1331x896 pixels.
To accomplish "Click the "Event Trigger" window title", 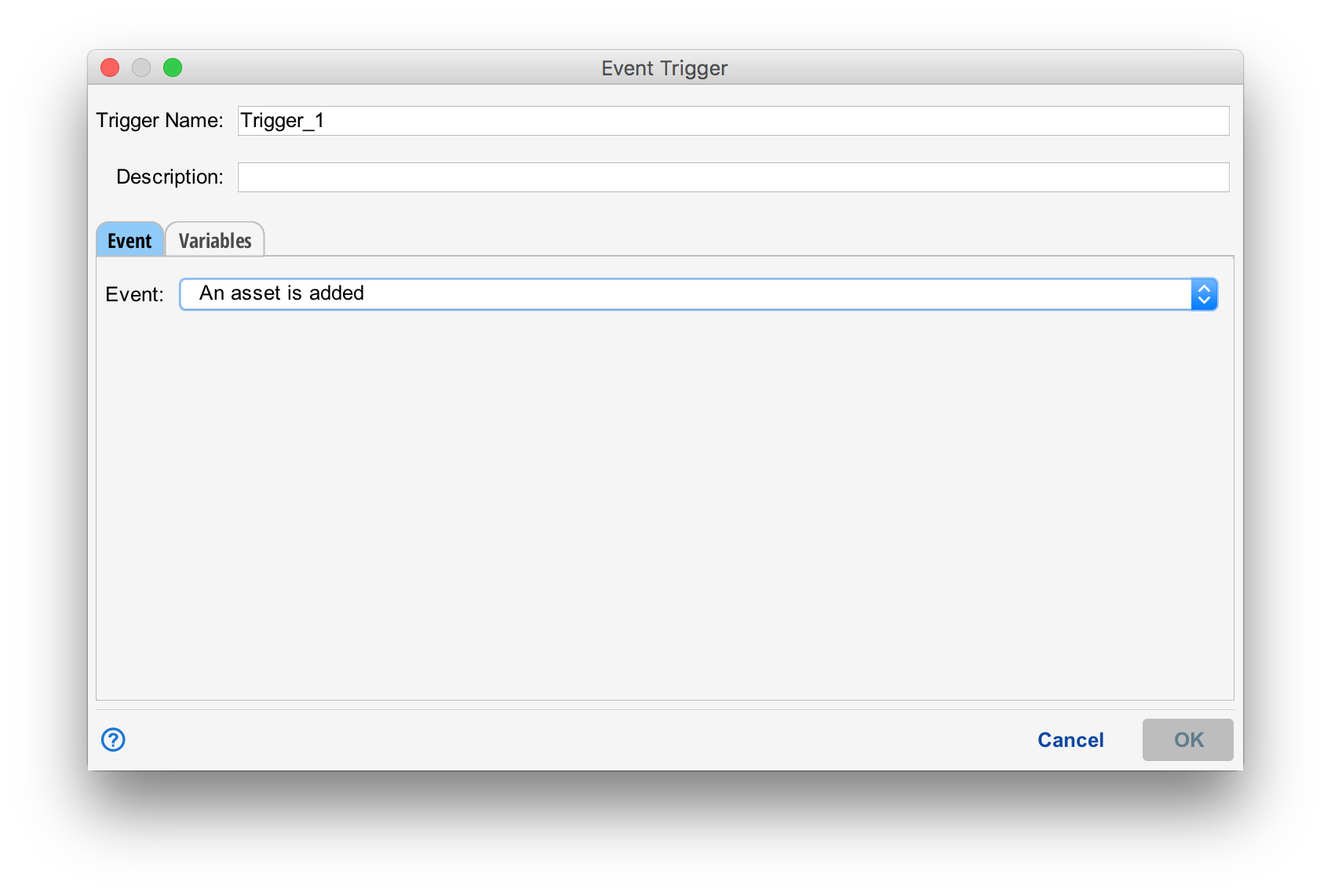I will tap(665, 68).
